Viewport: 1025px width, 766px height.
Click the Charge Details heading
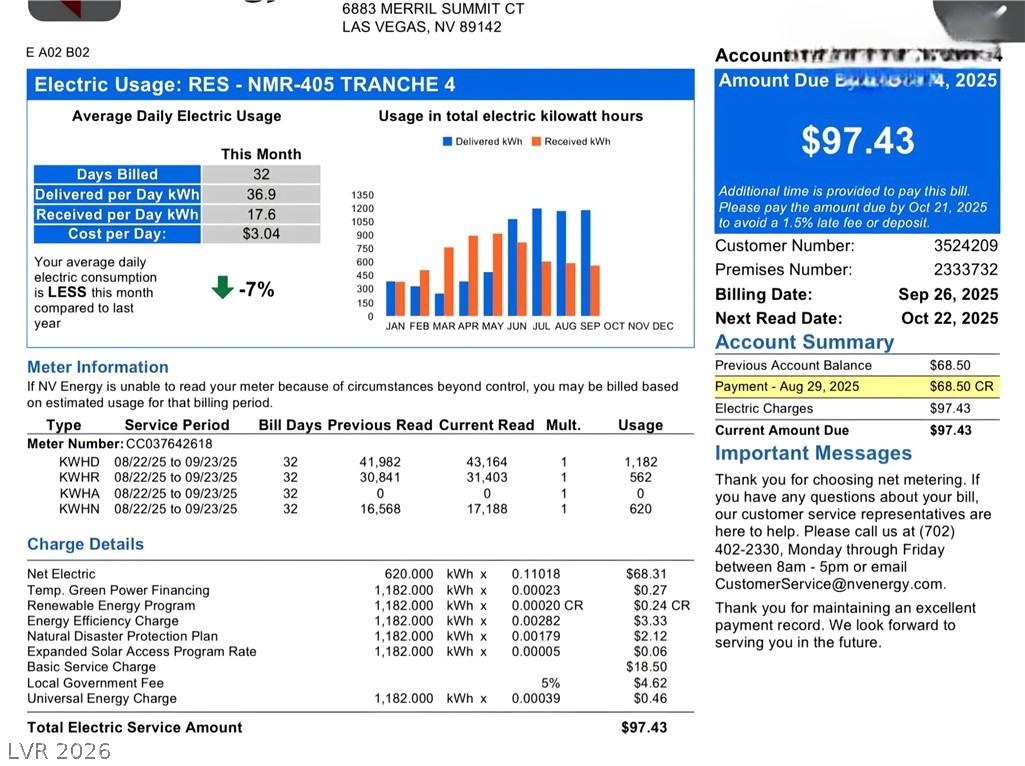(x=85, y=544)
